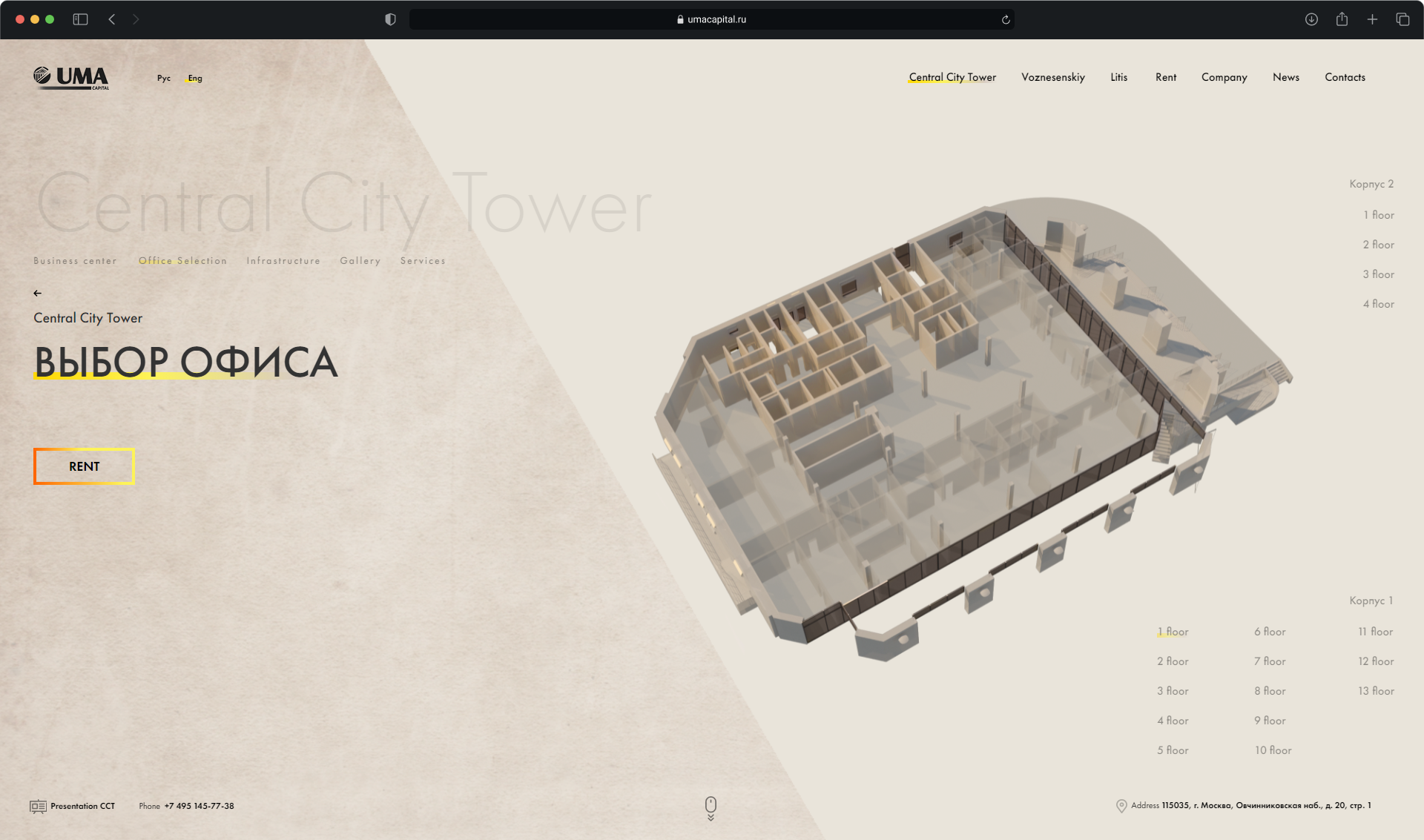Open the Gallery tab

point(360,261)
